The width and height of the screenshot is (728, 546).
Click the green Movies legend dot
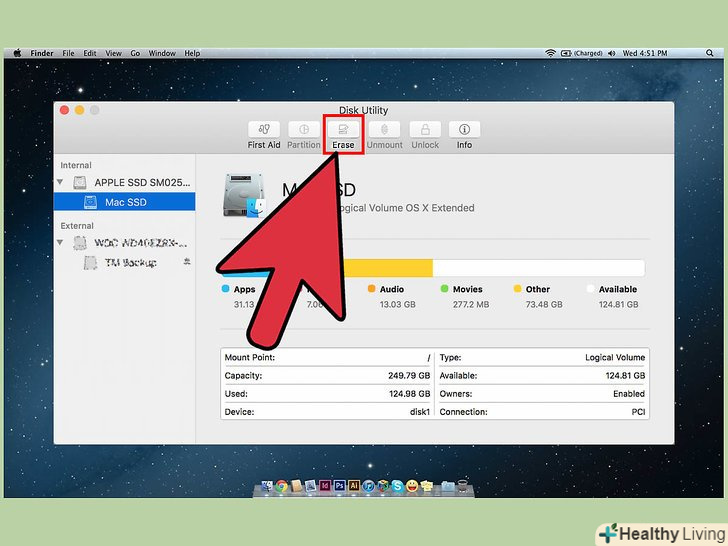coord(444,288)
